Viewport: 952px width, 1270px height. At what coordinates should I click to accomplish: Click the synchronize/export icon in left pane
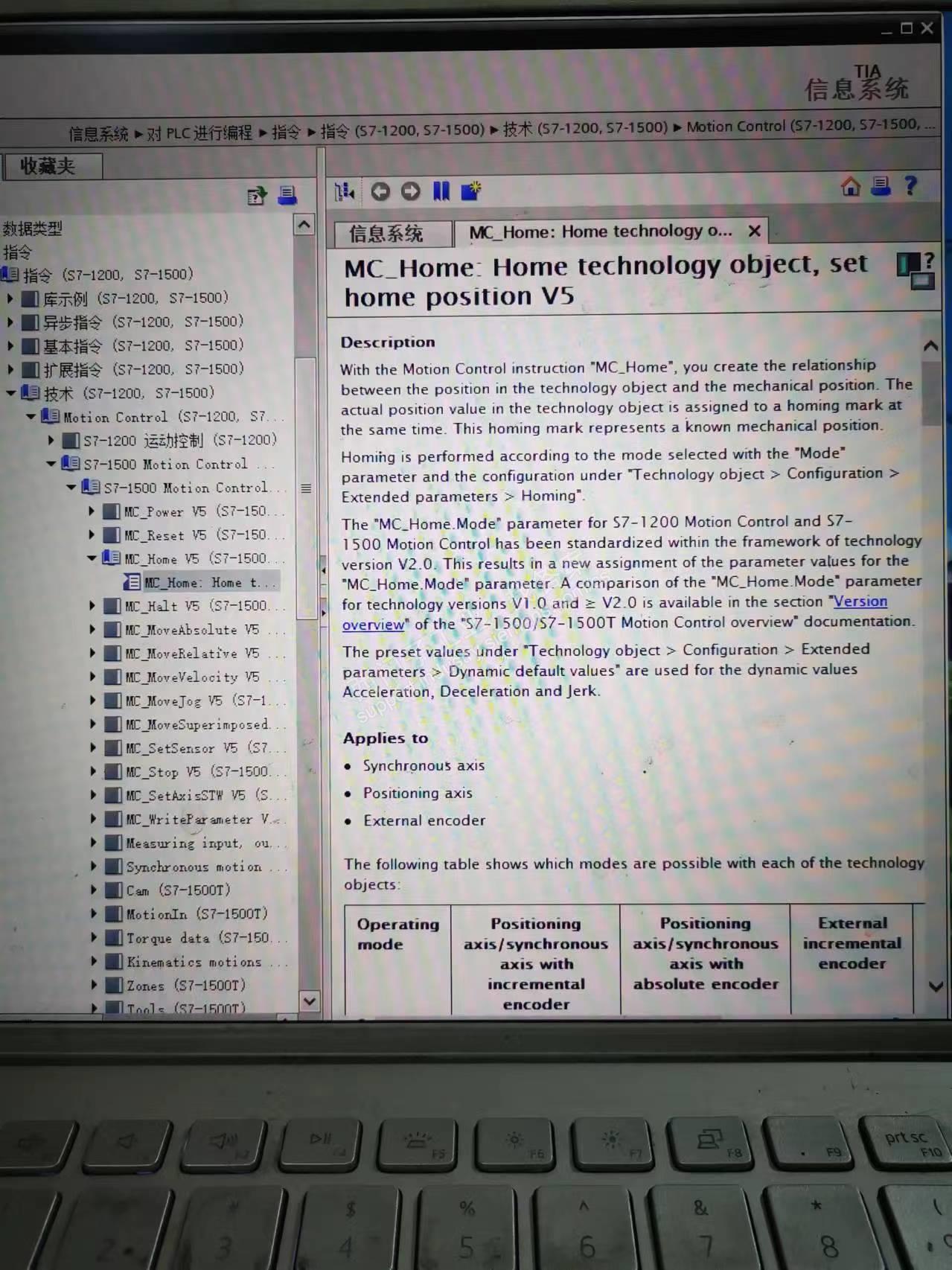tap(257, 196)
